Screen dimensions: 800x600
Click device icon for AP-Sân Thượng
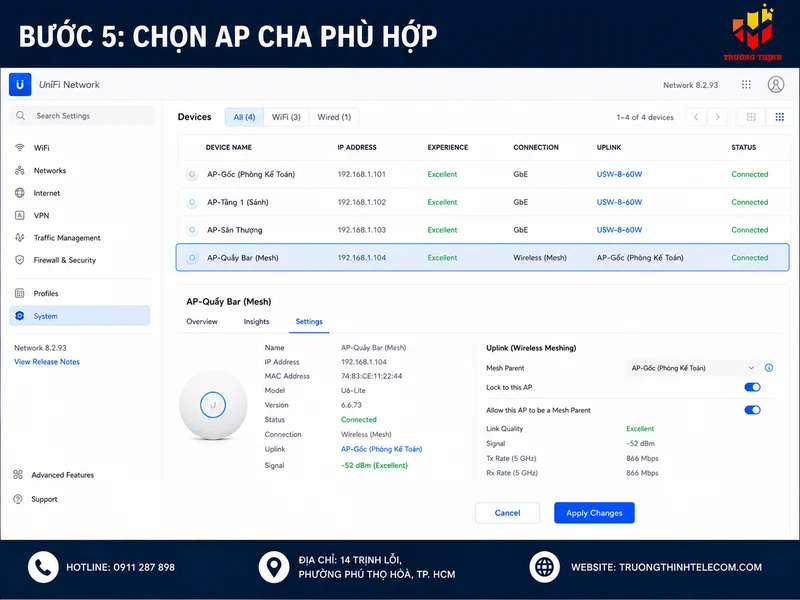click(x=192, y=230)
